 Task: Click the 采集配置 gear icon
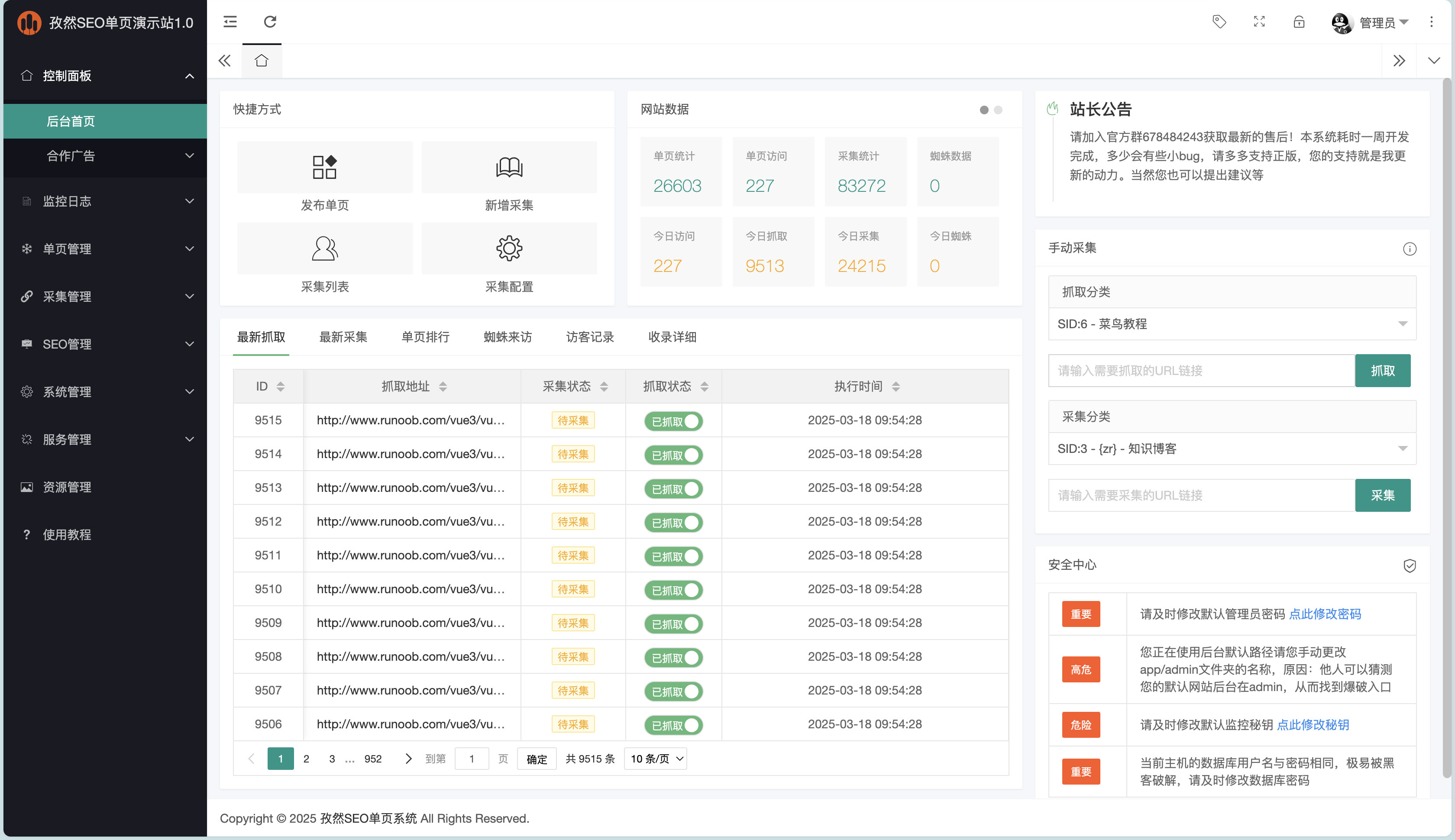click(x=508, y=248)
